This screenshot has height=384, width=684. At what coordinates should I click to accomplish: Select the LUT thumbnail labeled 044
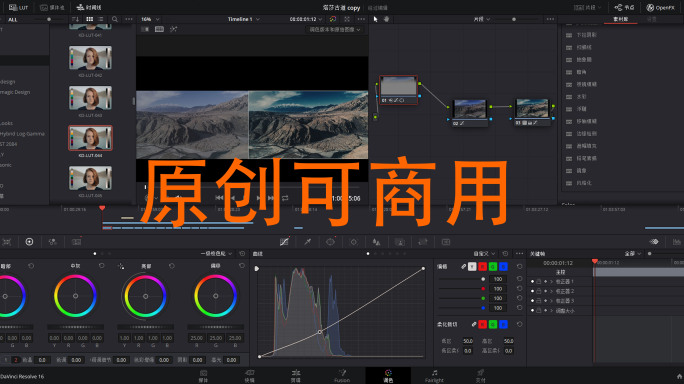[x=90, y=138]
